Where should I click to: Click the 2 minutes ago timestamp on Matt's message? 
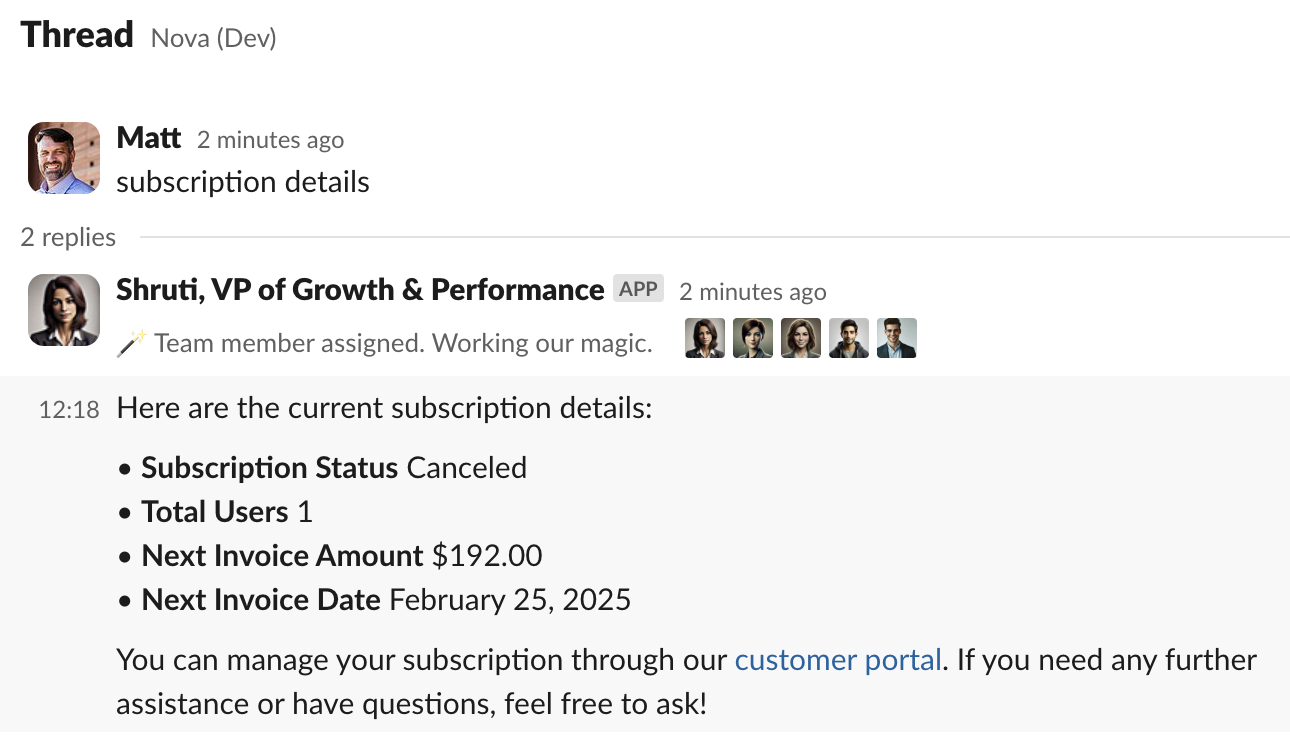coord(270,140)
